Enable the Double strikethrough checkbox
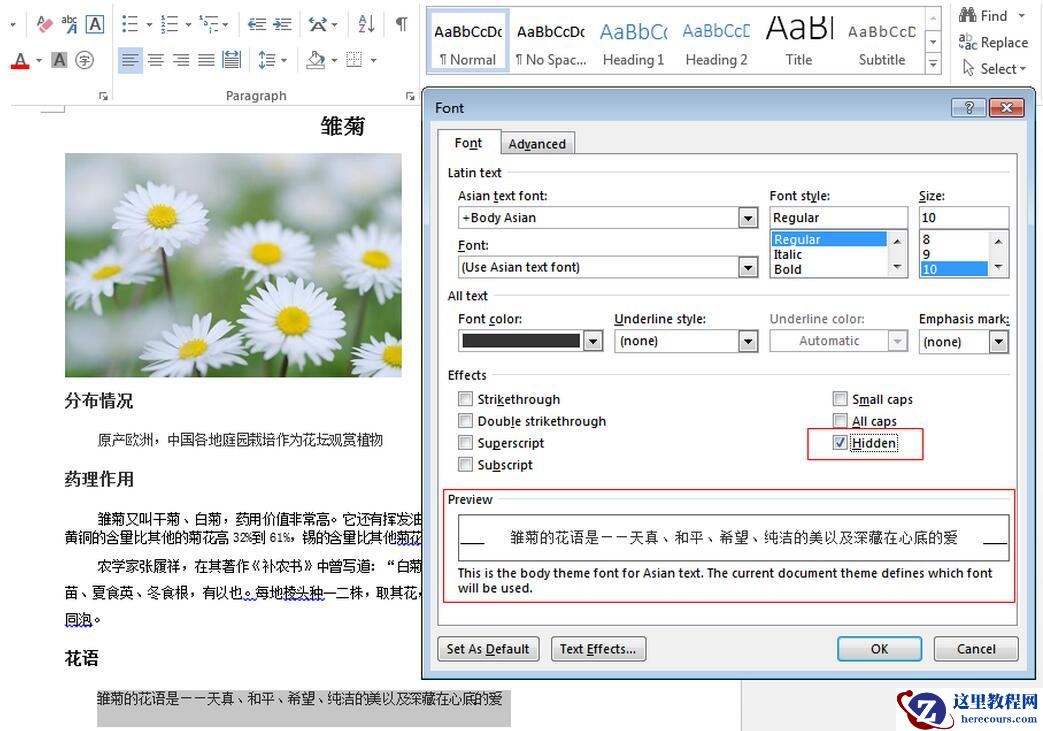The height and width of the screenshot is (731, 1043). [x=466, y=421]
